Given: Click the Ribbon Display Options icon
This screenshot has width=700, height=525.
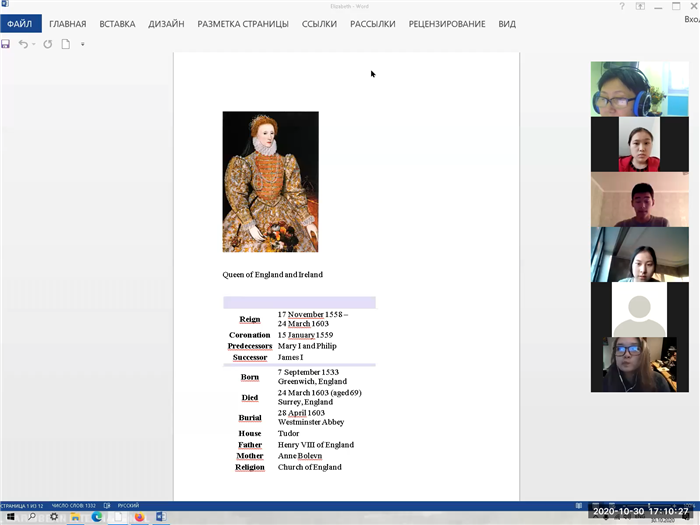Looking at the screenshot, I should 640,6.
